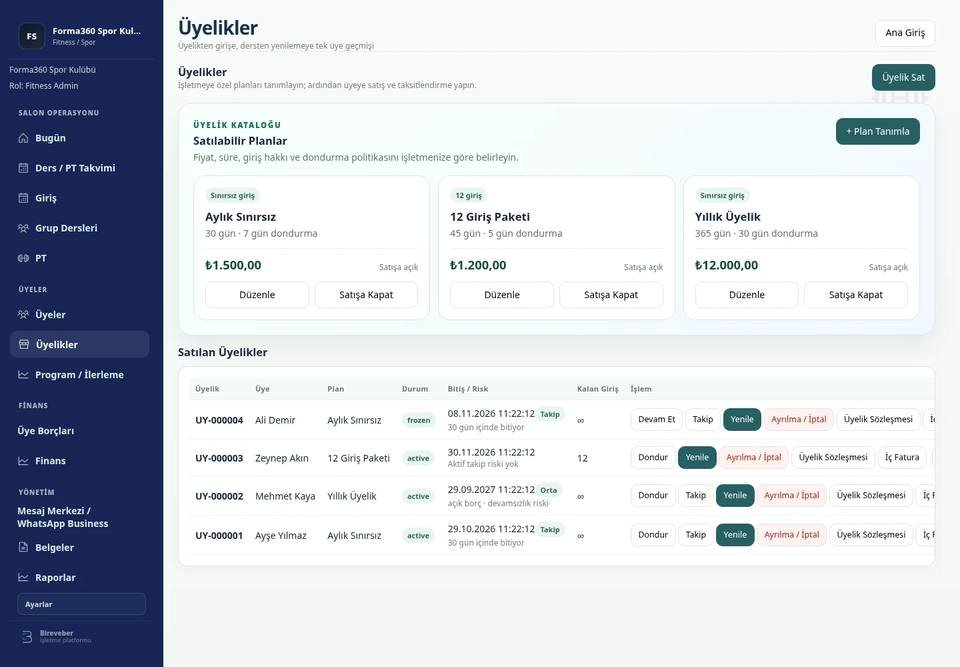Viewport: 960px width, 667px height.
Task: Click Takip button in Ayşe Yılmaz row
Action: (x=696, y=535)
